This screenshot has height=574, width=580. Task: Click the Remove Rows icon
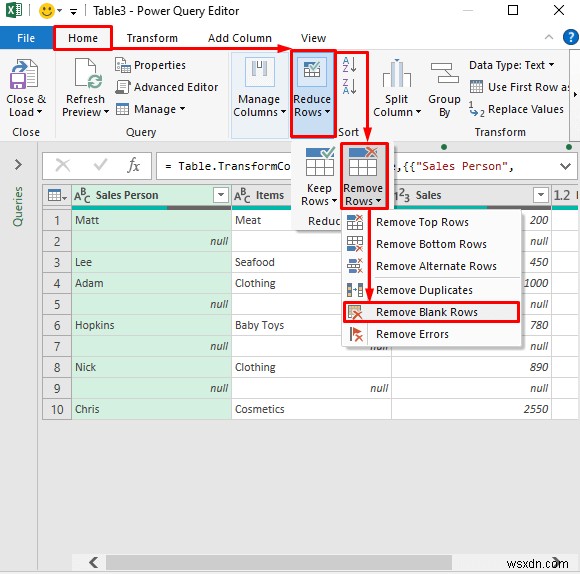pos(363,162)
